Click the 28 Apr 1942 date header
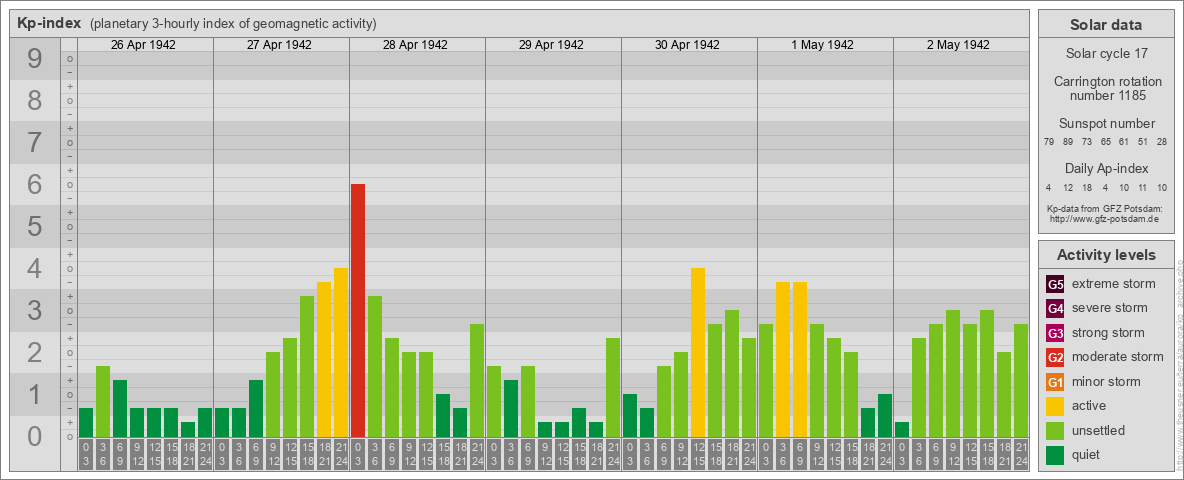 pos(415,45)
